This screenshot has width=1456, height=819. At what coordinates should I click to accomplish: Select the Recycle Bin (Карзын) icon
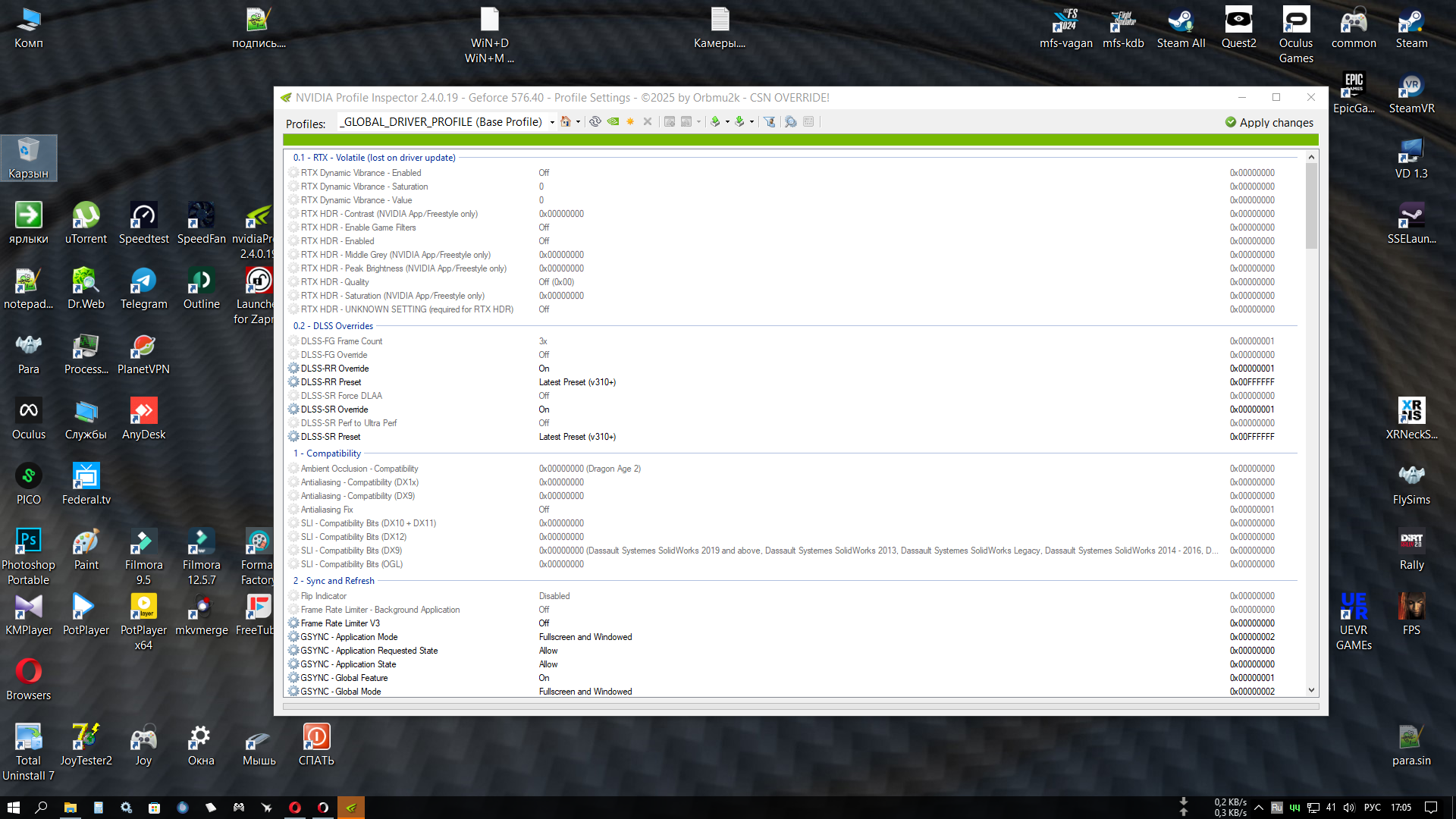point(28,158)
